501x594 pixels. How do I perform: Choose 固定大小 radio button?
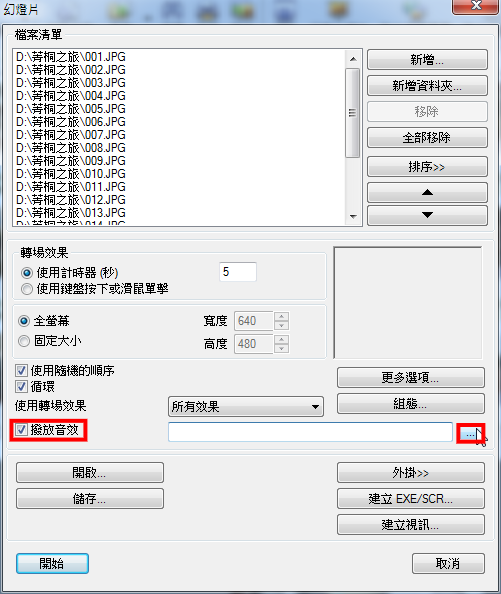[x=24, y=341]
